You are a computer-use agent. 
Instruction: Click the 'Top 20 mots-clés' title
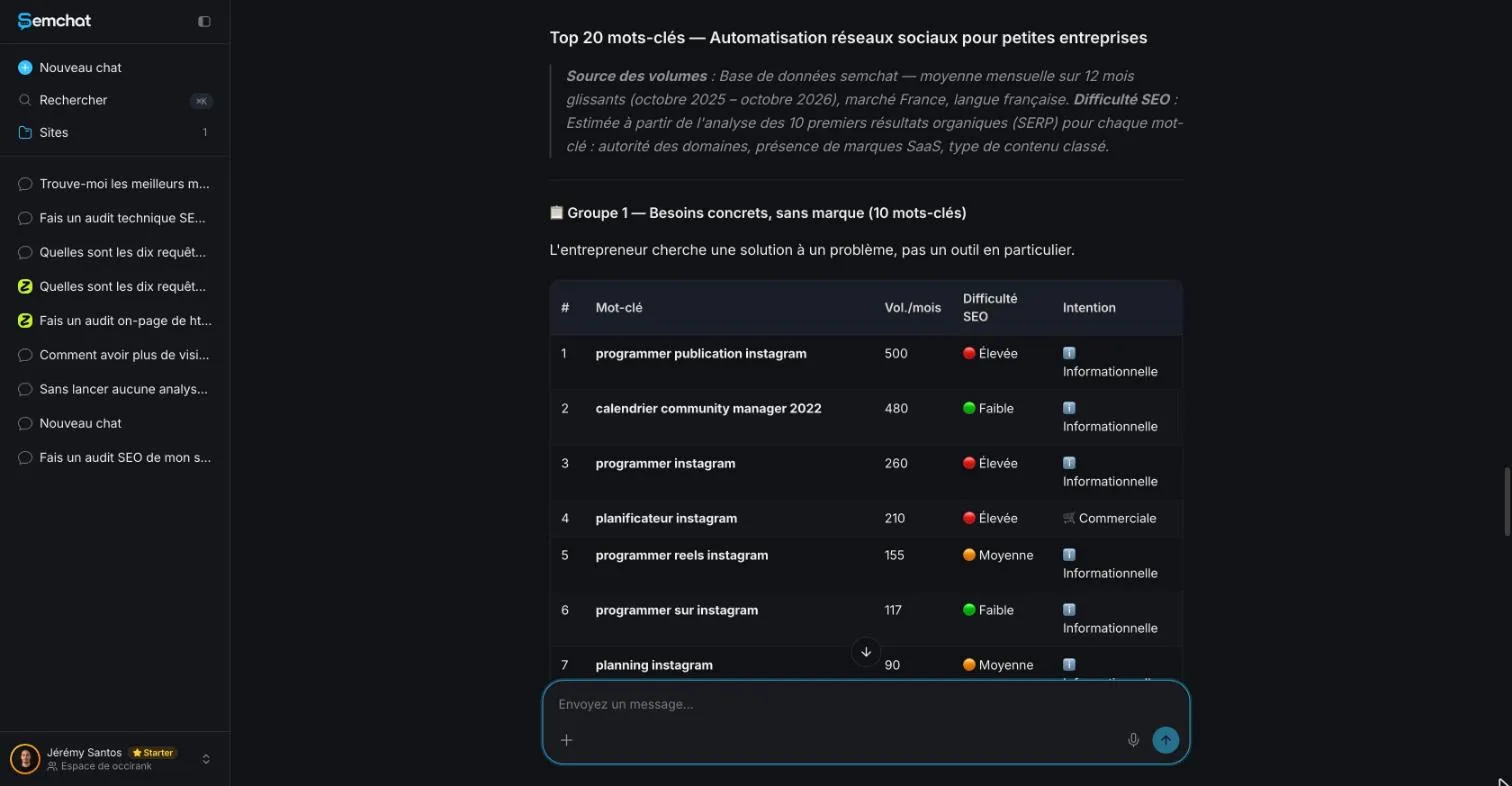[x=848, y=38]
